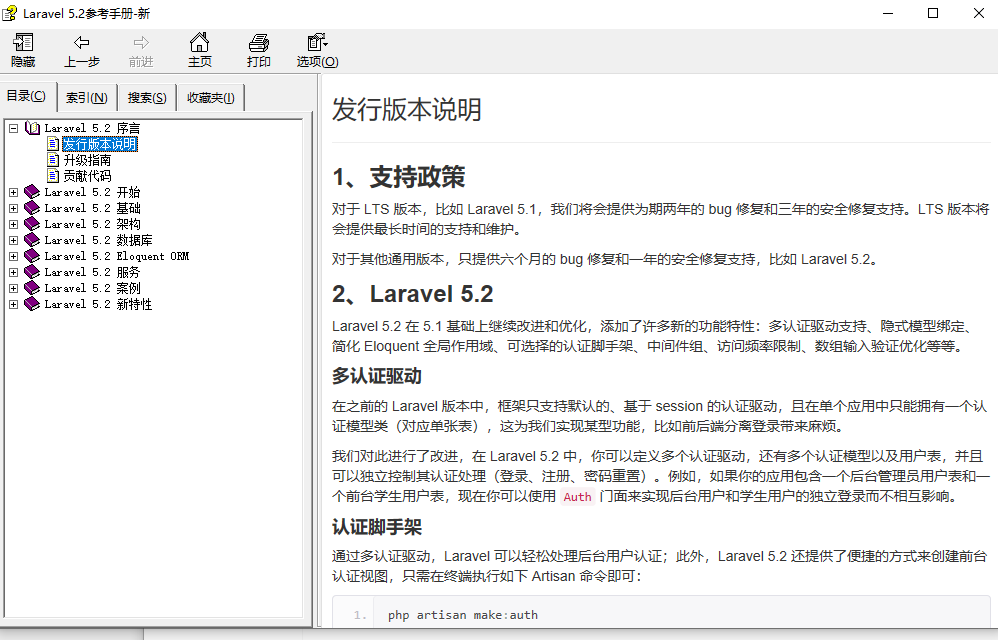Expand the Laravel 5.2 数据库 branch
Screen dimensions: 998x640
click(x=13, y=239)
